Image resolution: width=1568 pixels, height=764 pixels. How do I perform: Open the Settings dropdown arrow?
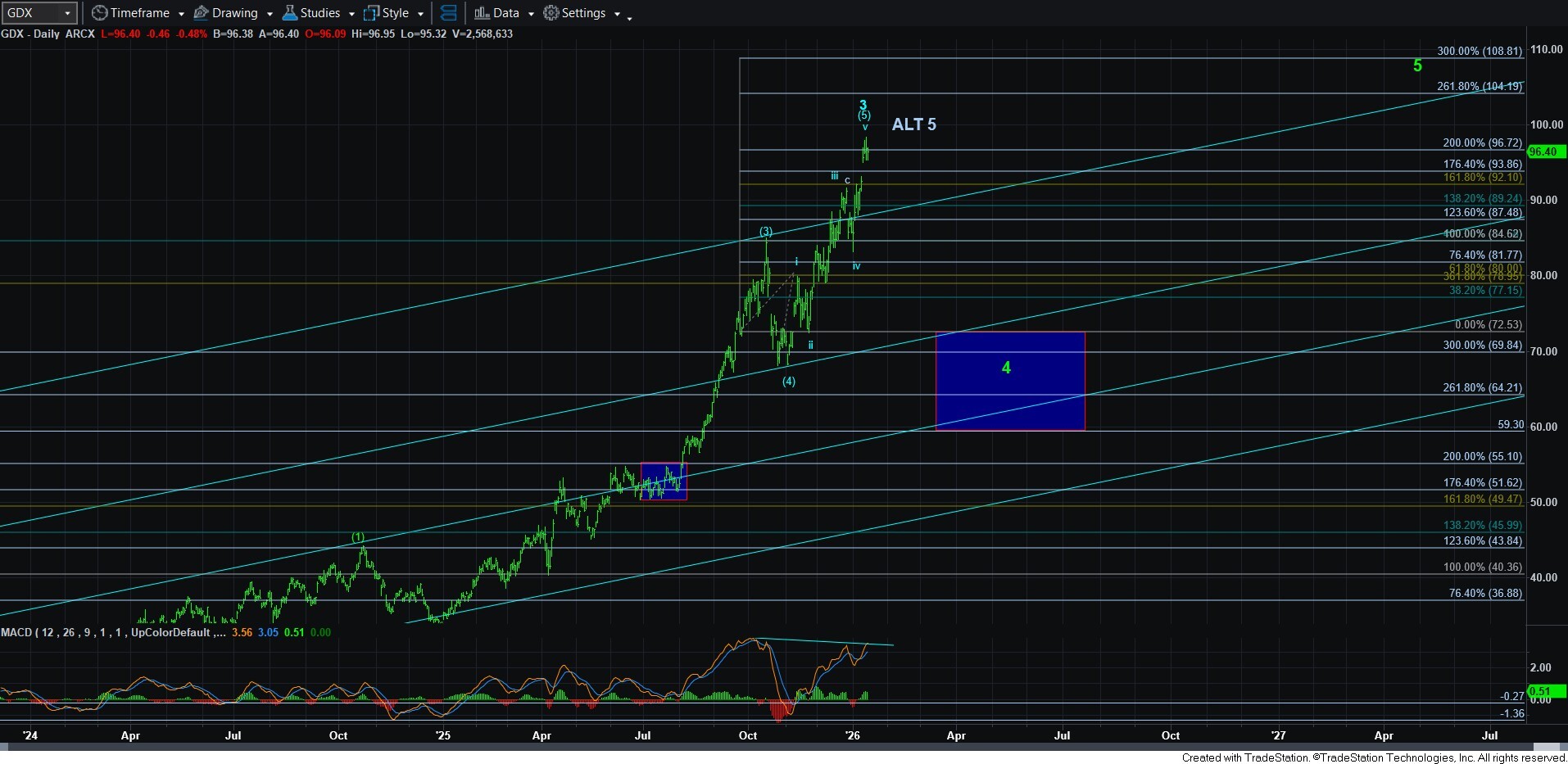click(x=617, y=14)
